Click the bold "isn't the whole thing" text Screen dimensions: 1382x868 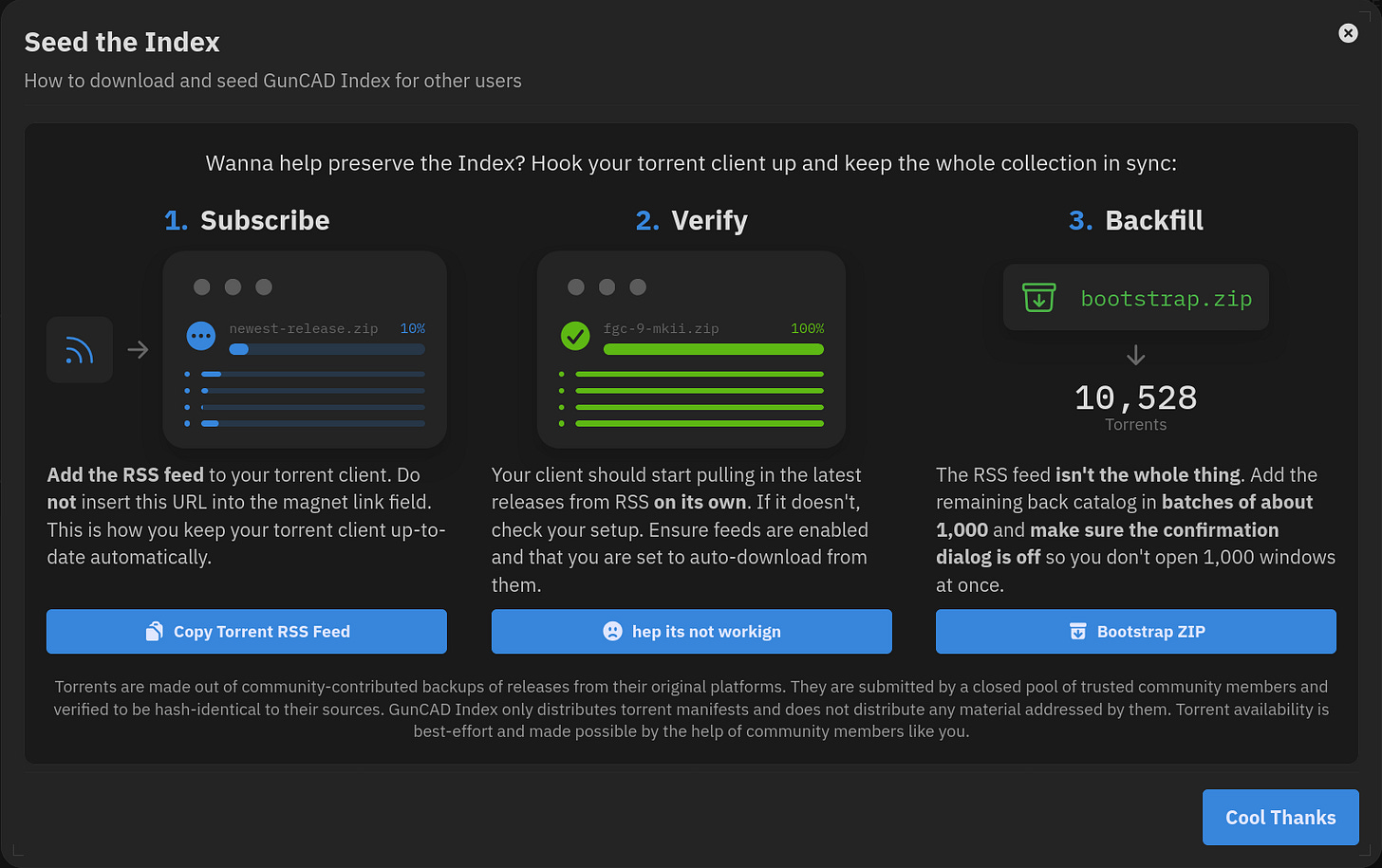1148,475
